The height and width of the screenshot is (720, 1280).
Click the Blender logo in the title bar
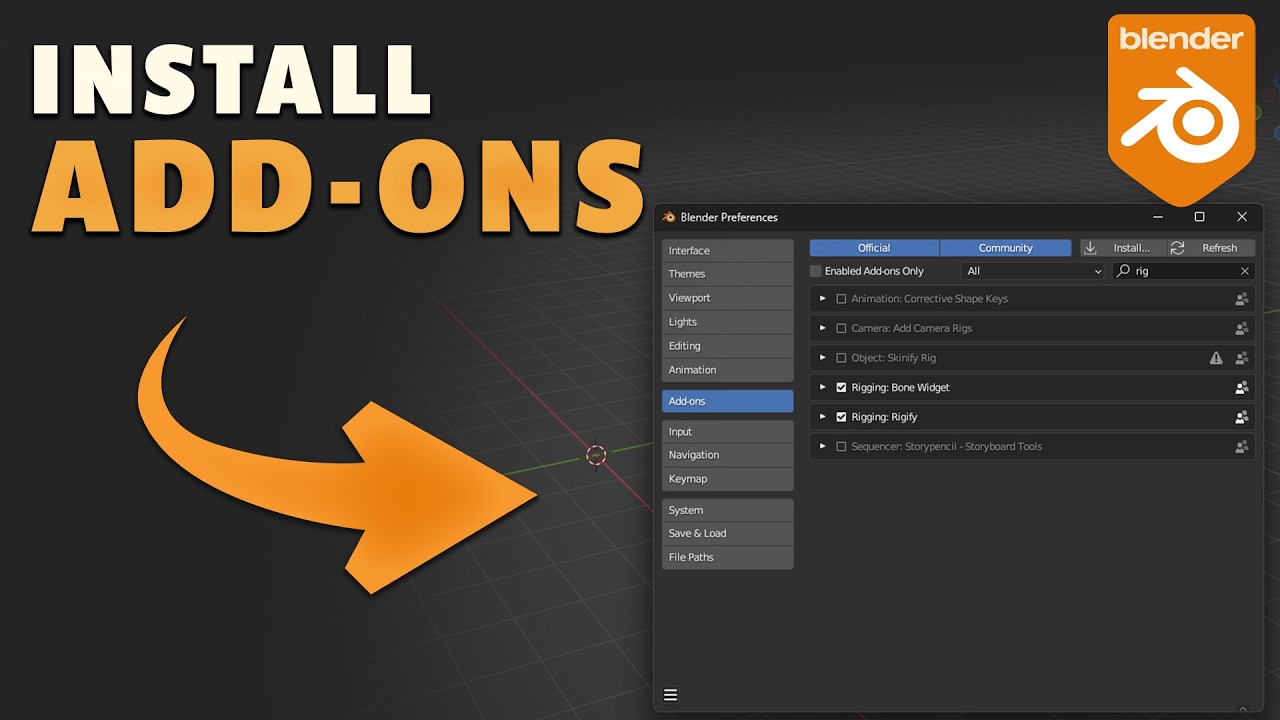669,217
